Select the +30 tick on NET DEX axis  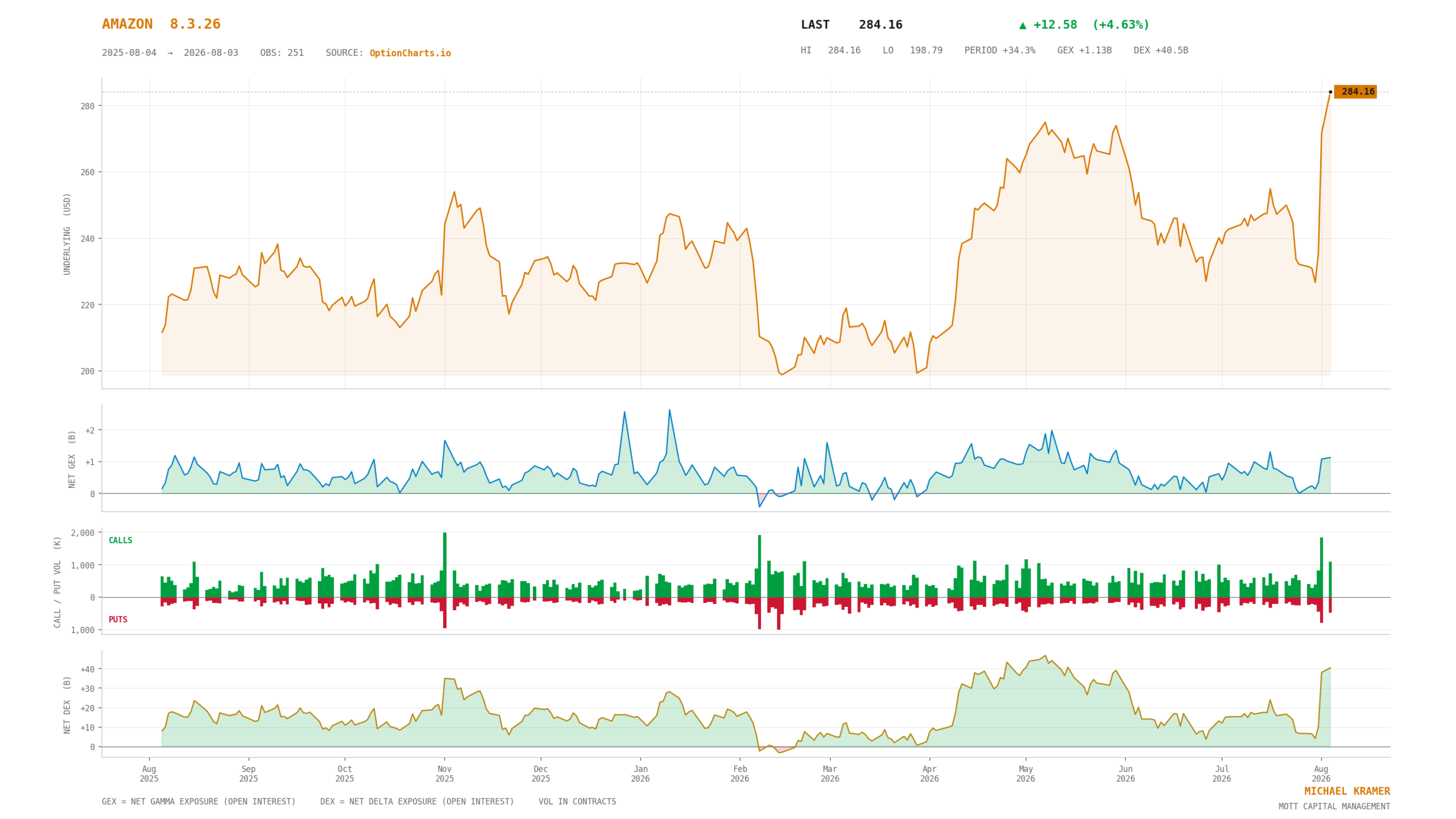pos(88,688)
